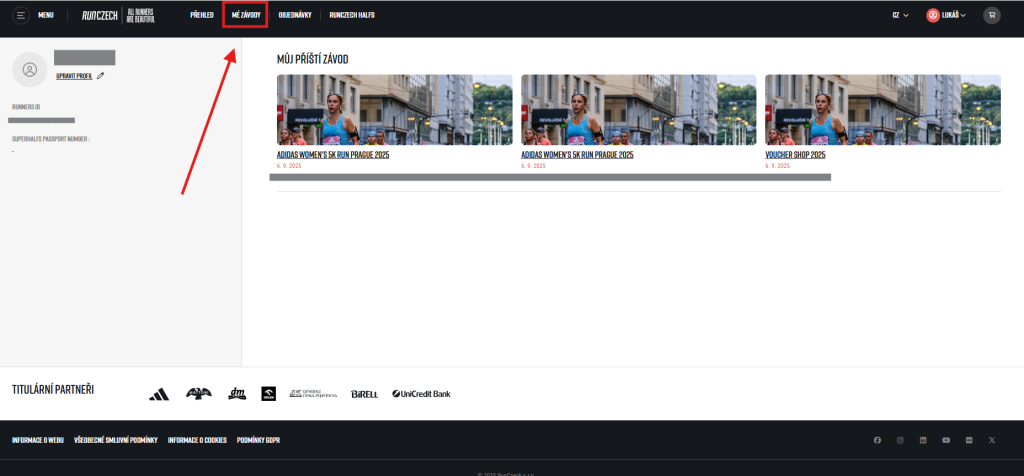Visit the X (Twitter) profile
Screen dimensions: 1024x476
(x=992, y=440)
